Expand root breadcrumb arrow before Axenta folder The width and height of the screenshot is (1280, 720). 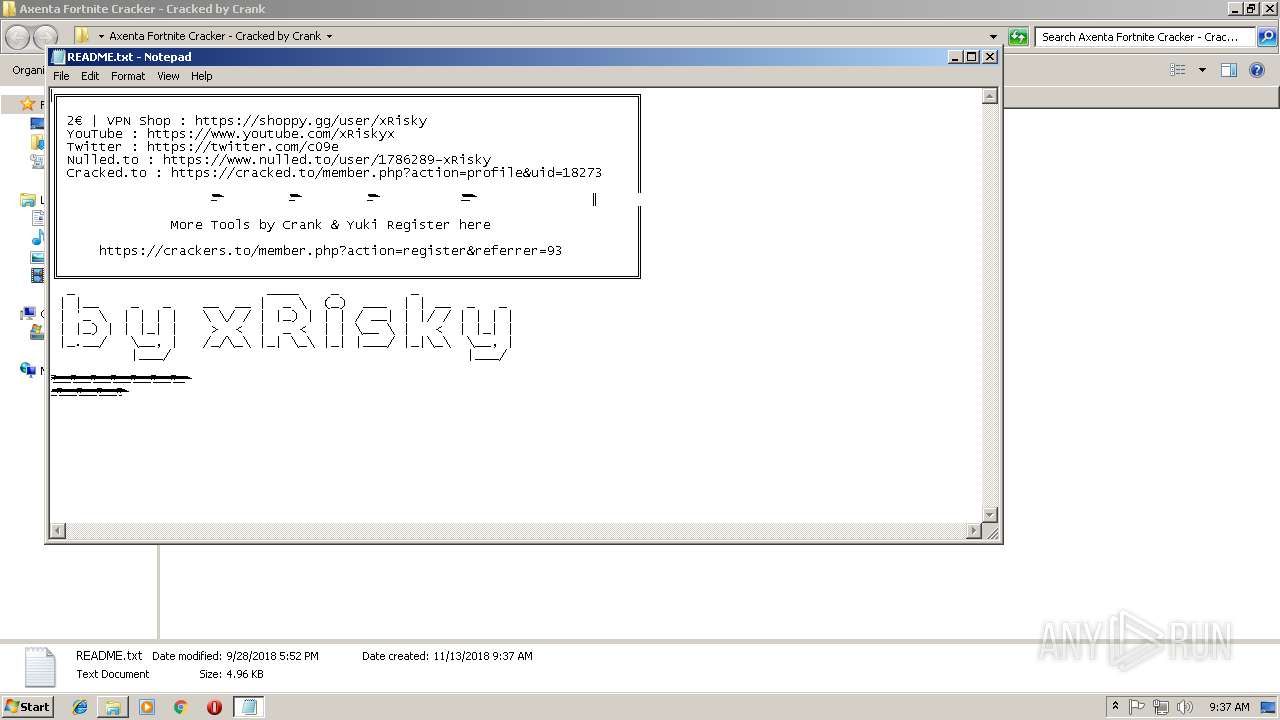(x=101, y=36)
